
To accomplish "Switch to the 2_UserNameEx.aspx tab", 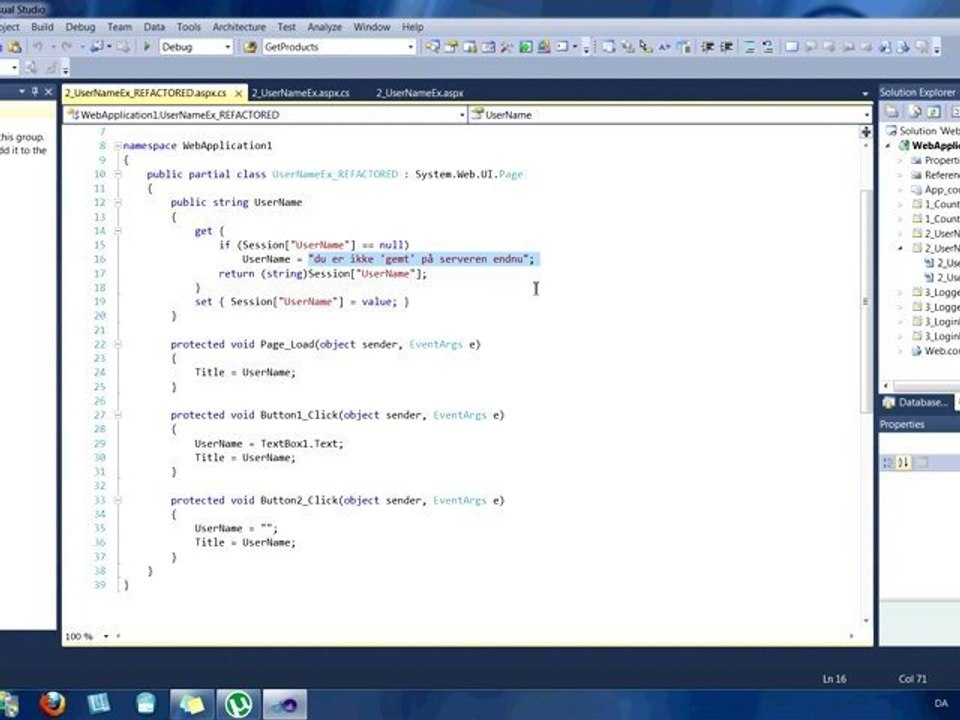I will (419, 93).
